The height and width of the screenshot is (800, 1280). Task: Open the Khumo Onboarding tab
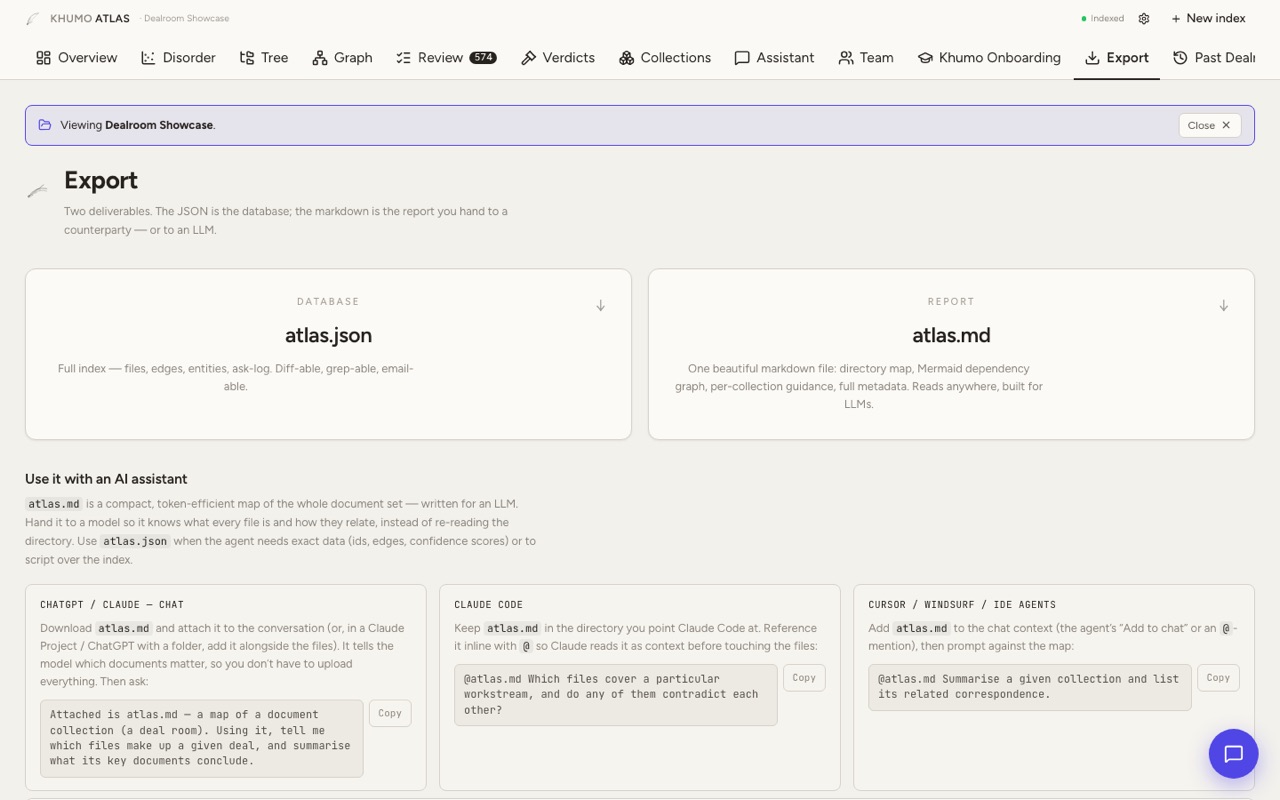989,58
